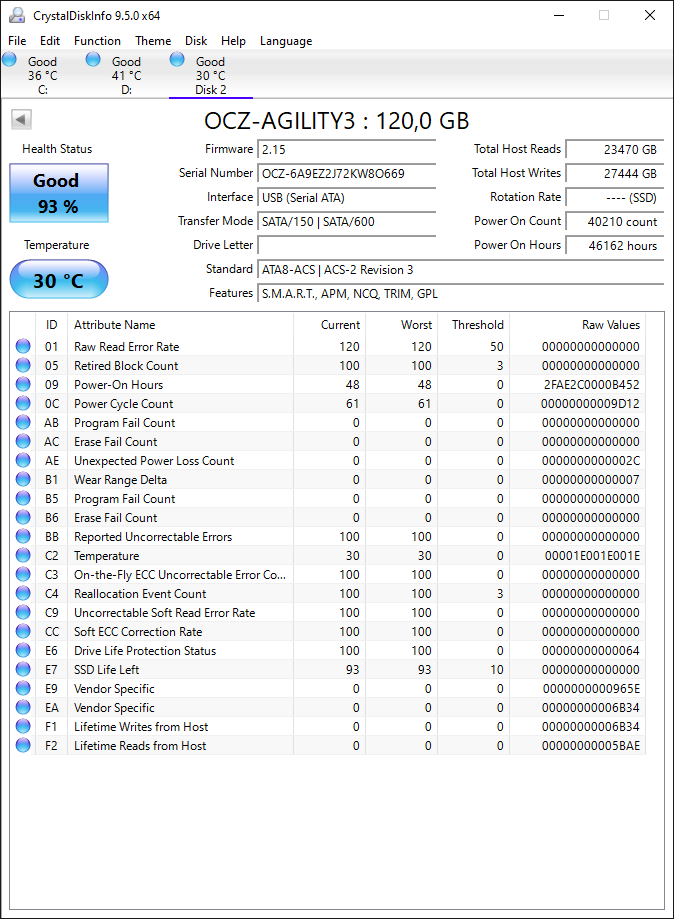Click the Attribute Name column header
The width and height of the screenshot is (674, 919).
181,324
